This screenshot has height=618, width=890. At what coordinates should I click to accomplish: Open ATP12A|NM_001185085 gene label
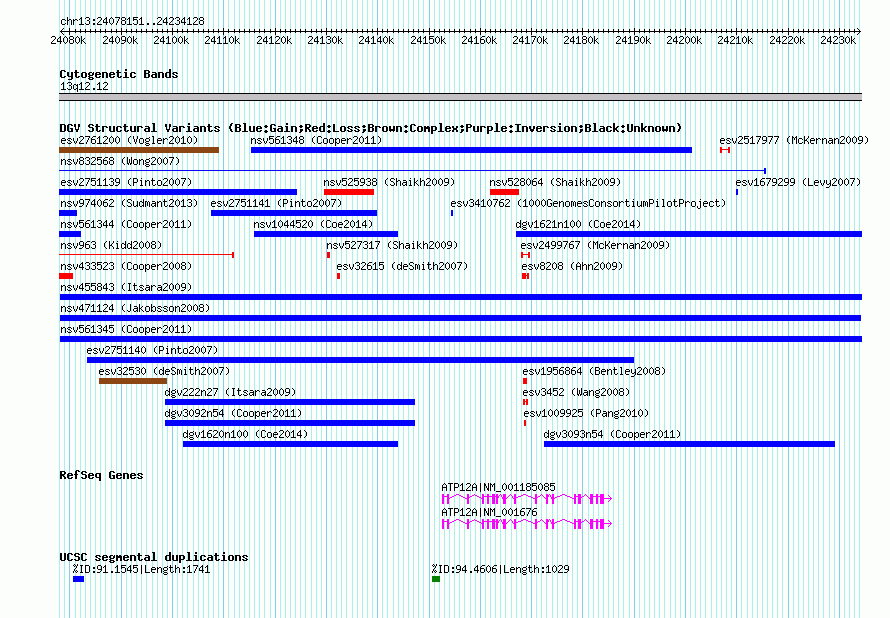[498, 487]
